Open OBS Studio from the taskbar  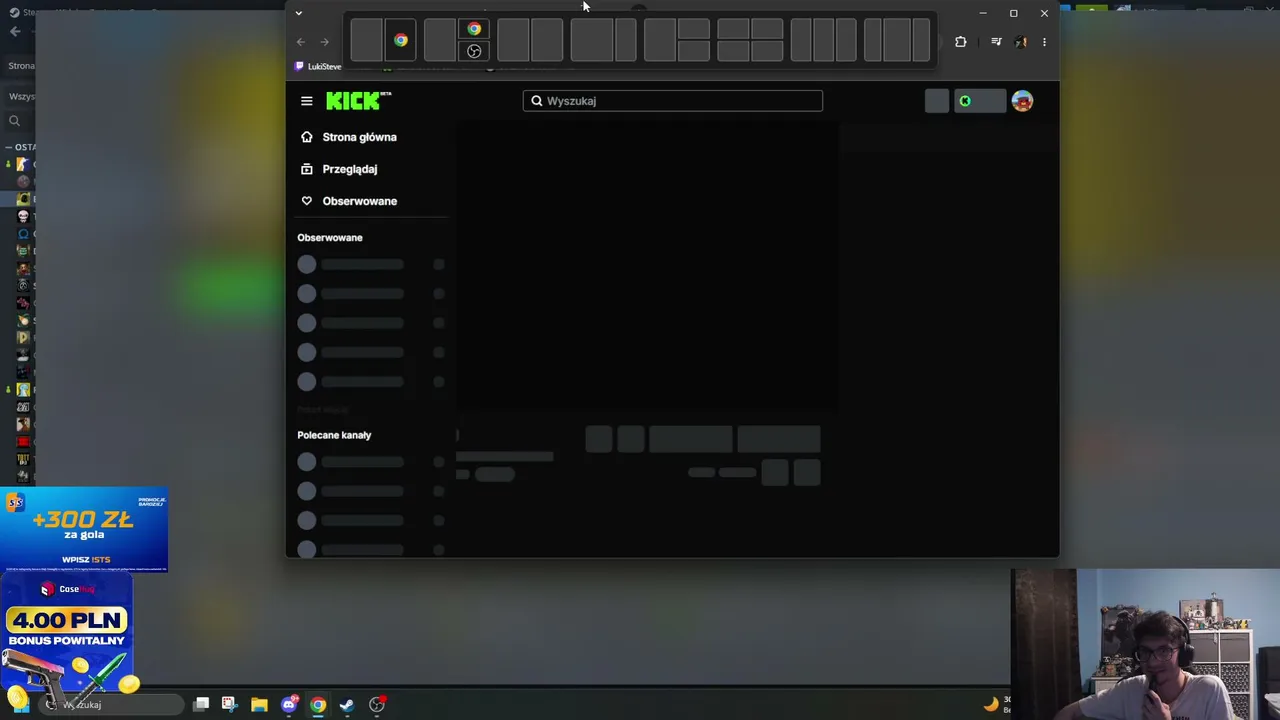pos(377,704)
